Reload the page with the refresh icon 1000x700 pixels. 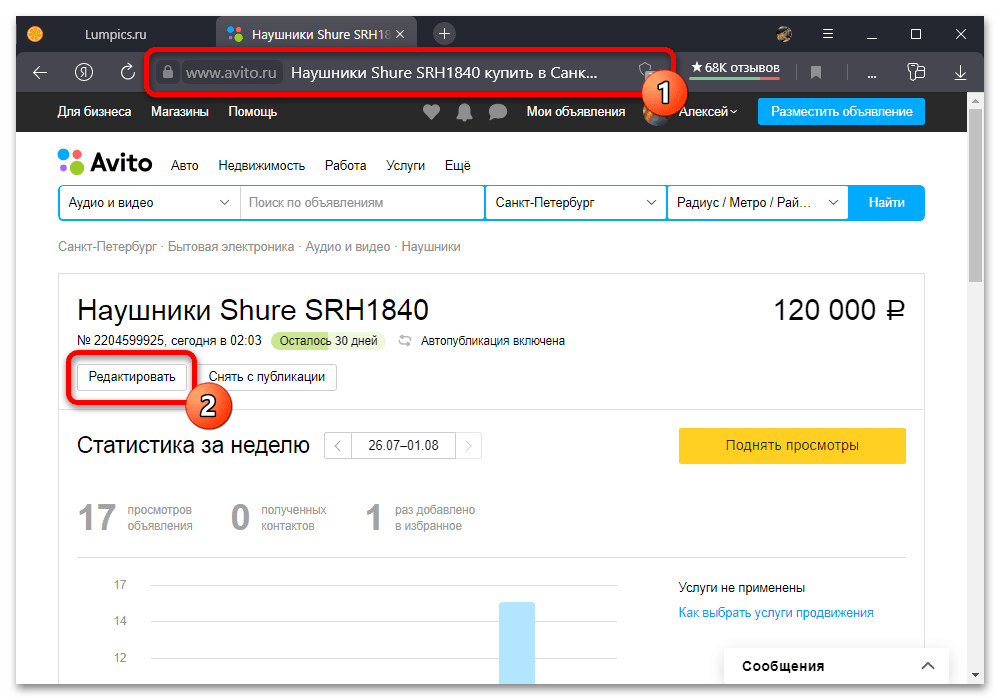(128, 72)
